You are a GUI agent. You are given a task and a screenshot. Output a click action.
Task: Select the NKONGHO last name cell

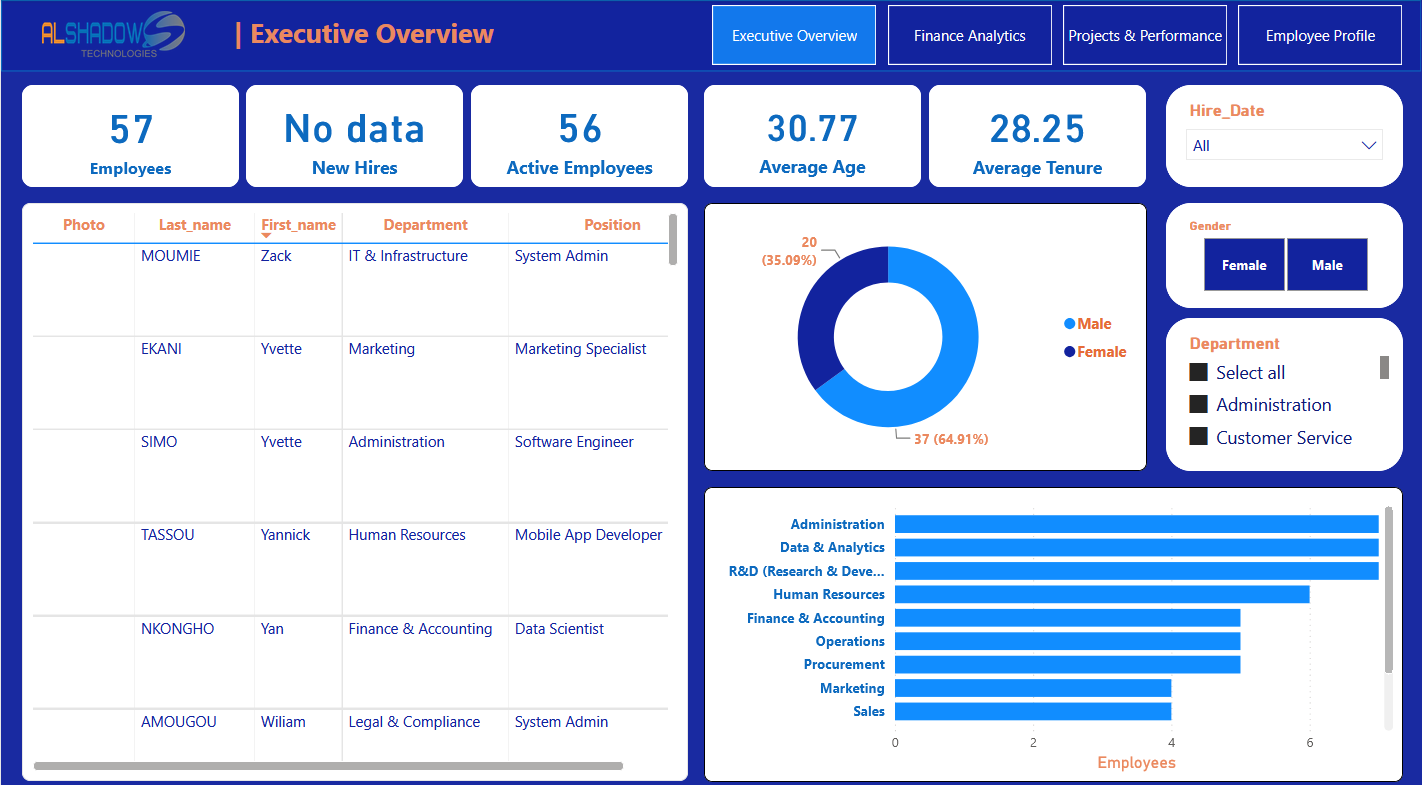[178, 629]
